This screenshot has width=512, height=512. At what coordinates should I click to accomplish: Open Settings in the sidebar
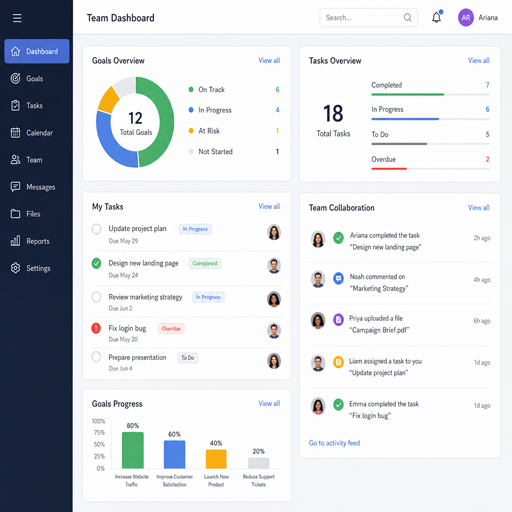[x=37, y=268]
